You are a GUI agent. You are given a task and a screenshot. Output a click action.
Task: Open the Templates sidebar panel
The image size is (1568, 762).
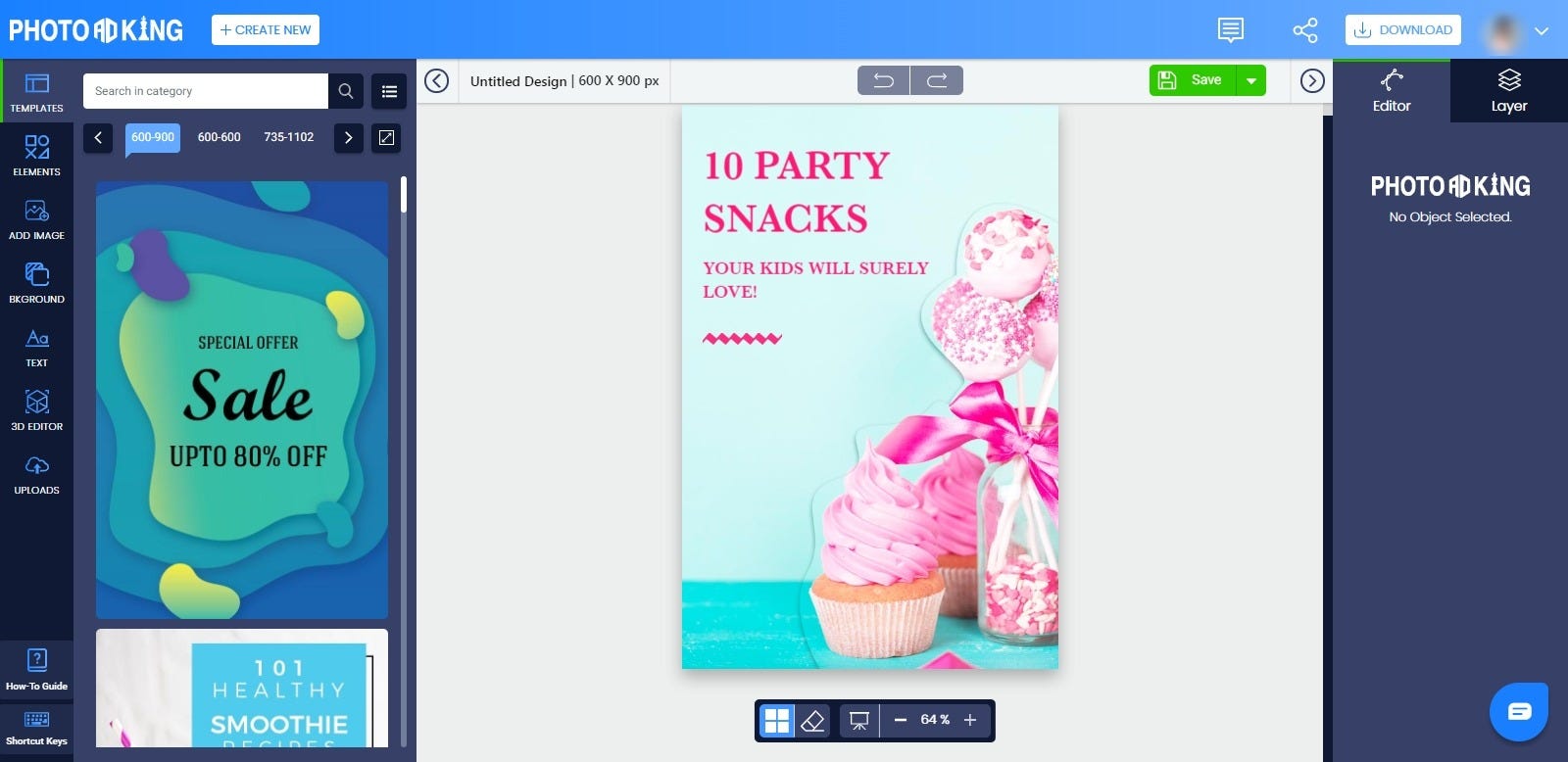[x=36, y=91]
